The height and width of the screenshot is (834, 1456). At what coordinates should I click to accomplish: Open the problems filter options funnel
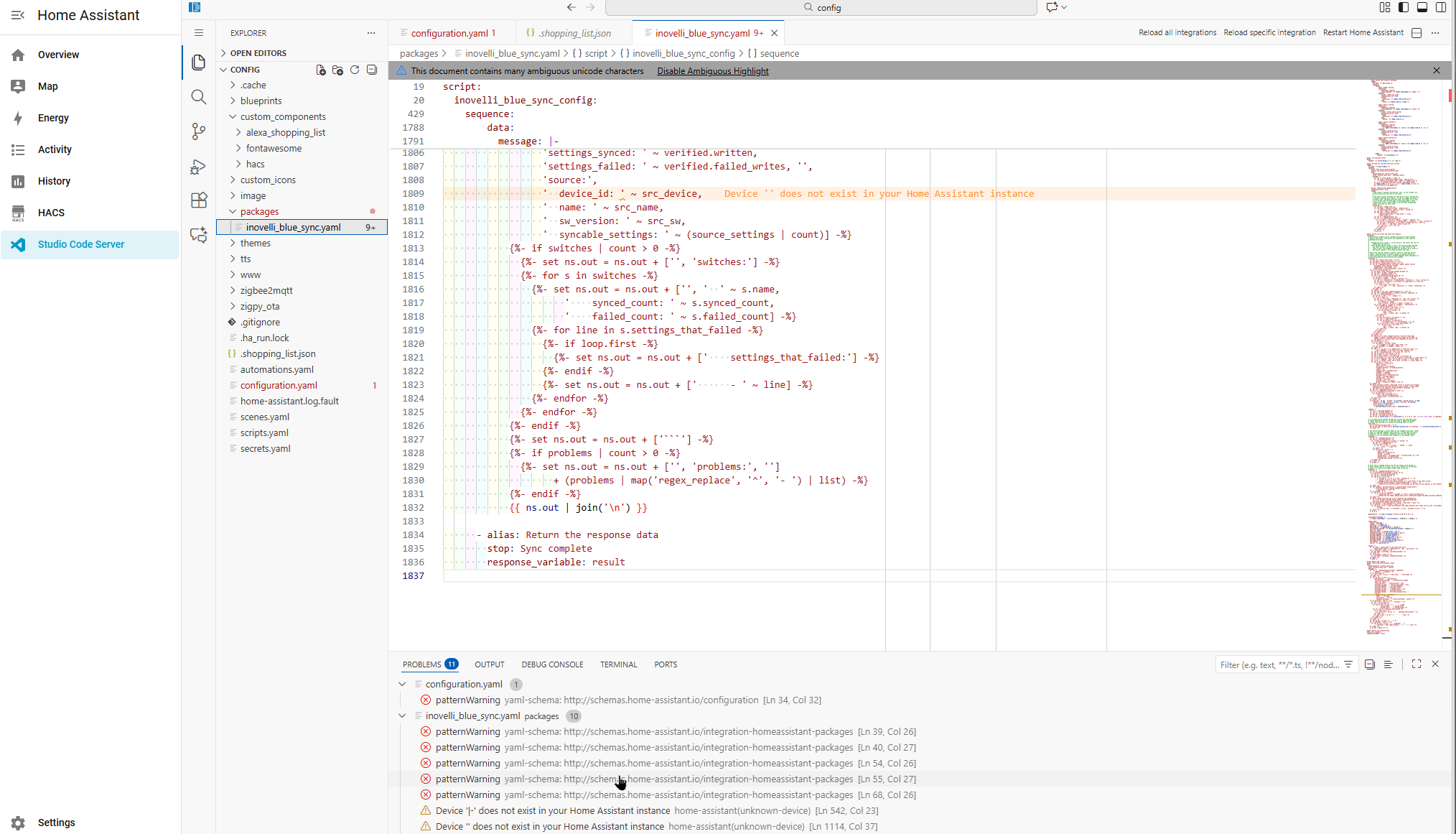pos(1348,664)
